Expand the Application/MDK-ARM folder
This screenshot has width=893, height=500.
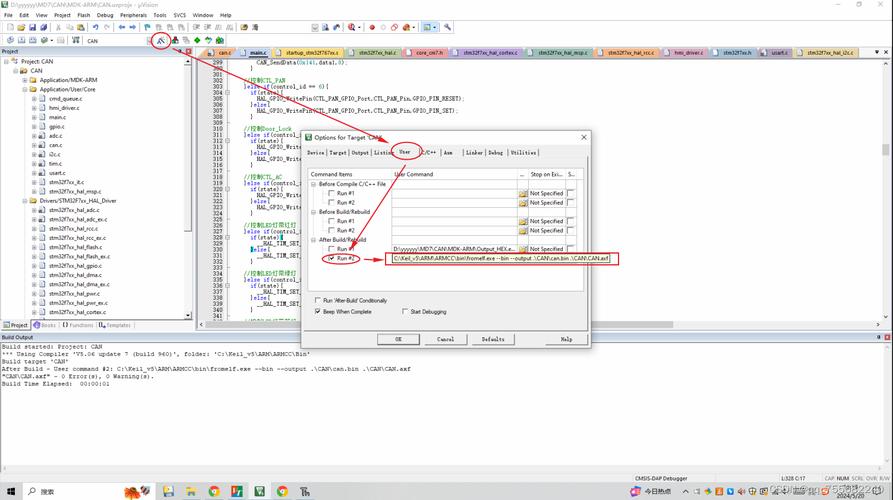(26, 80)
